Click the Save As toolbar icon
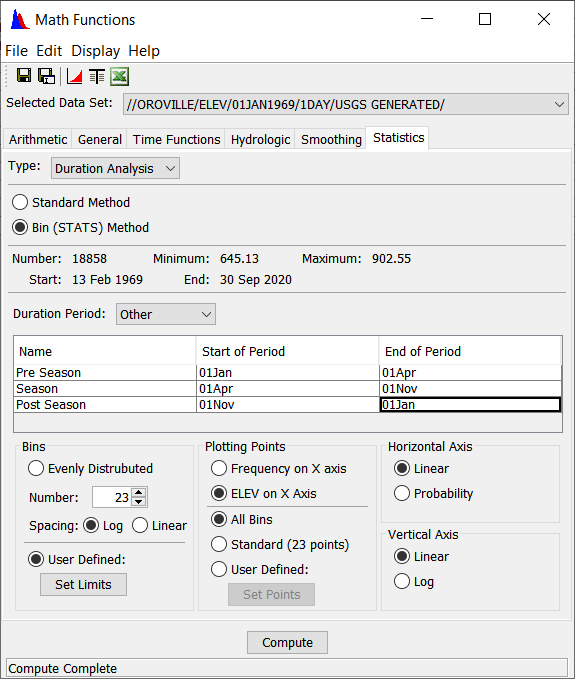This screenshot has height=679, width=575. pos(46,76)
